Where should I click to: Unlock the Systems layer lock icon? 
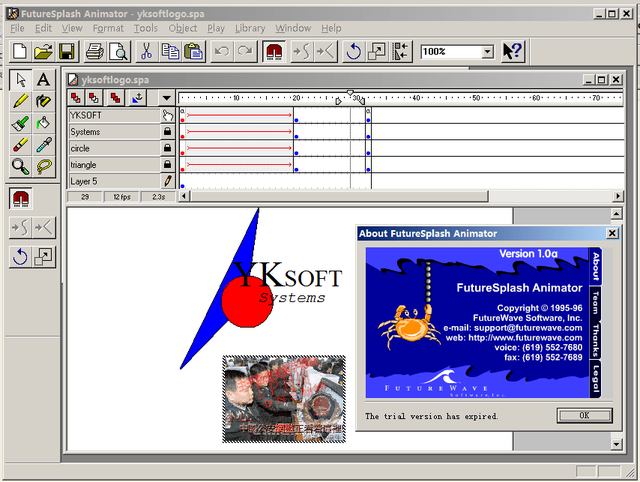pos(167,132)
